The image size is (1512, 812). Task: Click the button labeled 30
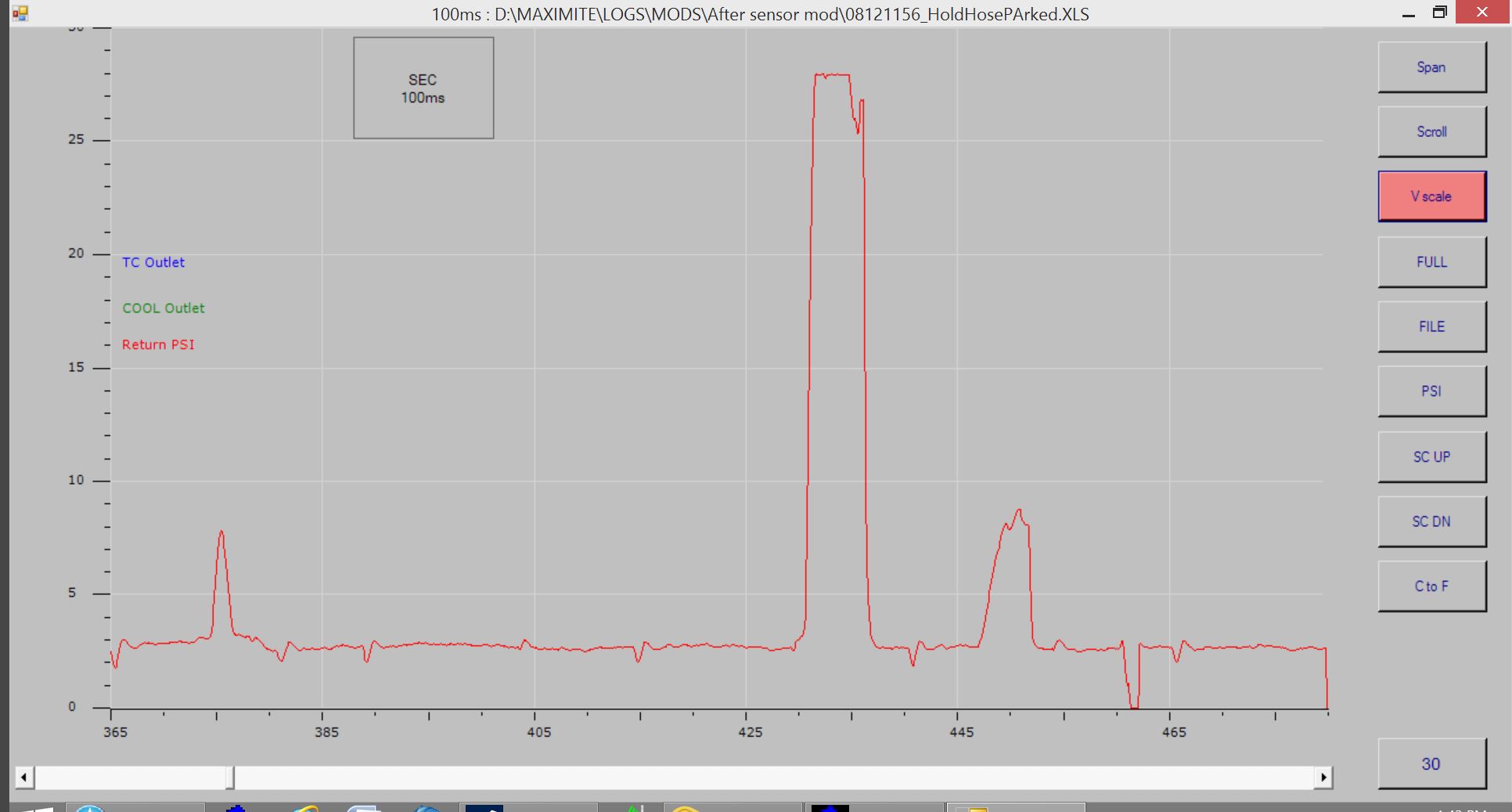[1431, 763]
